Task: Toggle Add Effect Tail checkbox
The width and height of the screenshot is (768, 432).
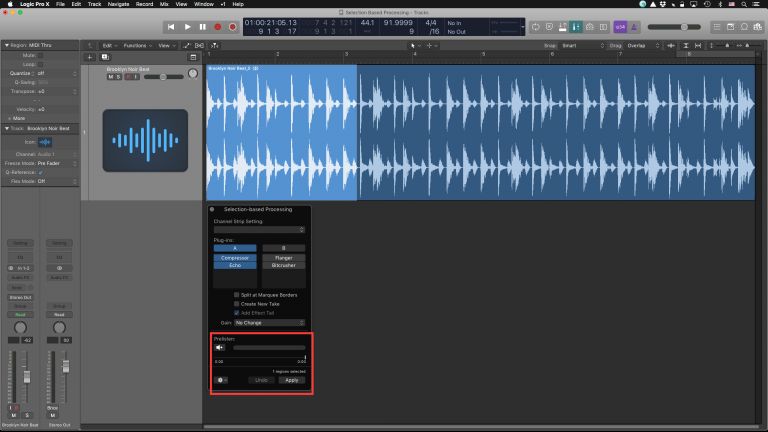Action: coord(236,312)
